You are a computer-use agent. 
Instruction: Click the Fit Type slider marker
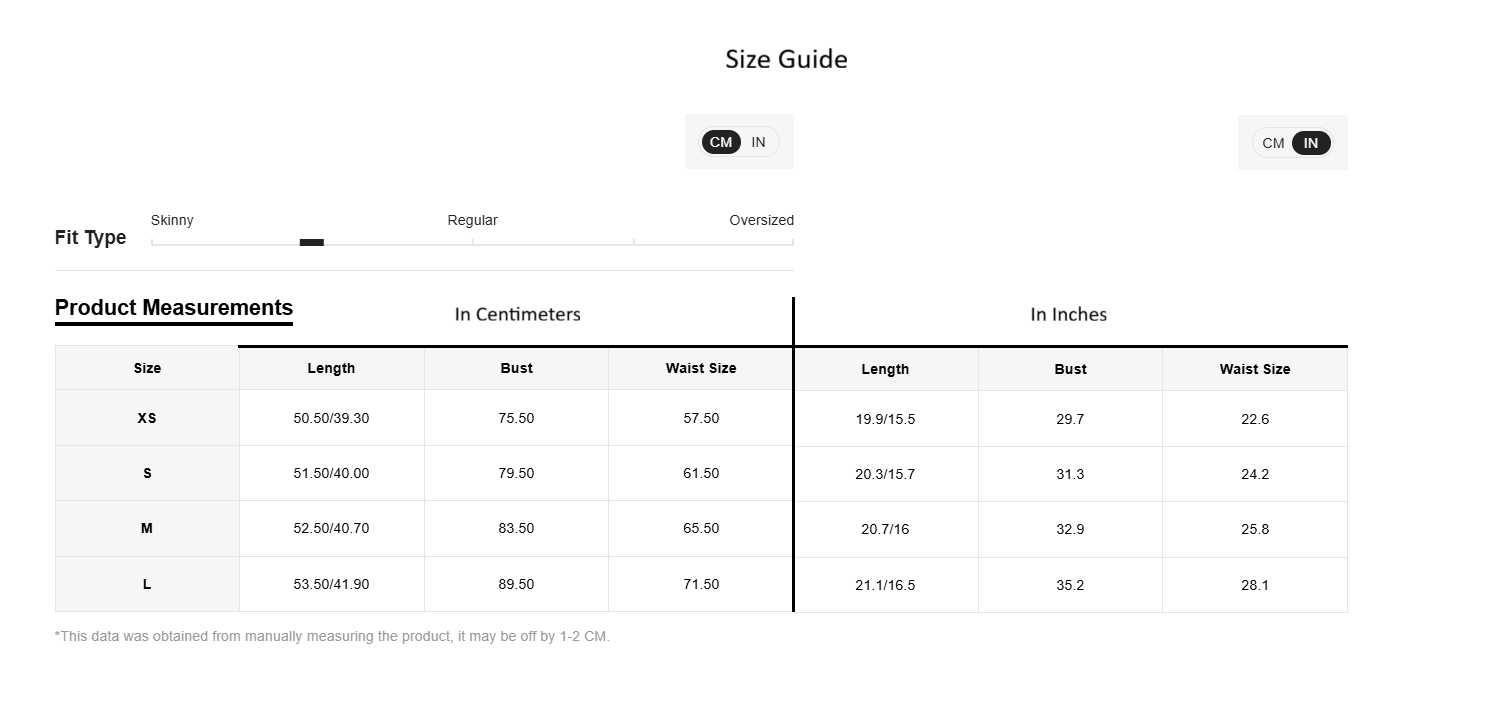click(312, 242)
